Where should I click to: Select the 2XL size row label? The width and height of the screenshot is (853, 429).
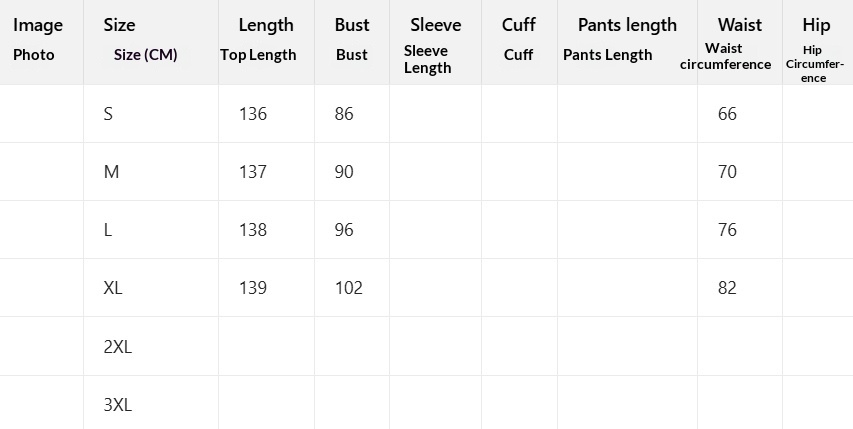(x=117, y=347)
